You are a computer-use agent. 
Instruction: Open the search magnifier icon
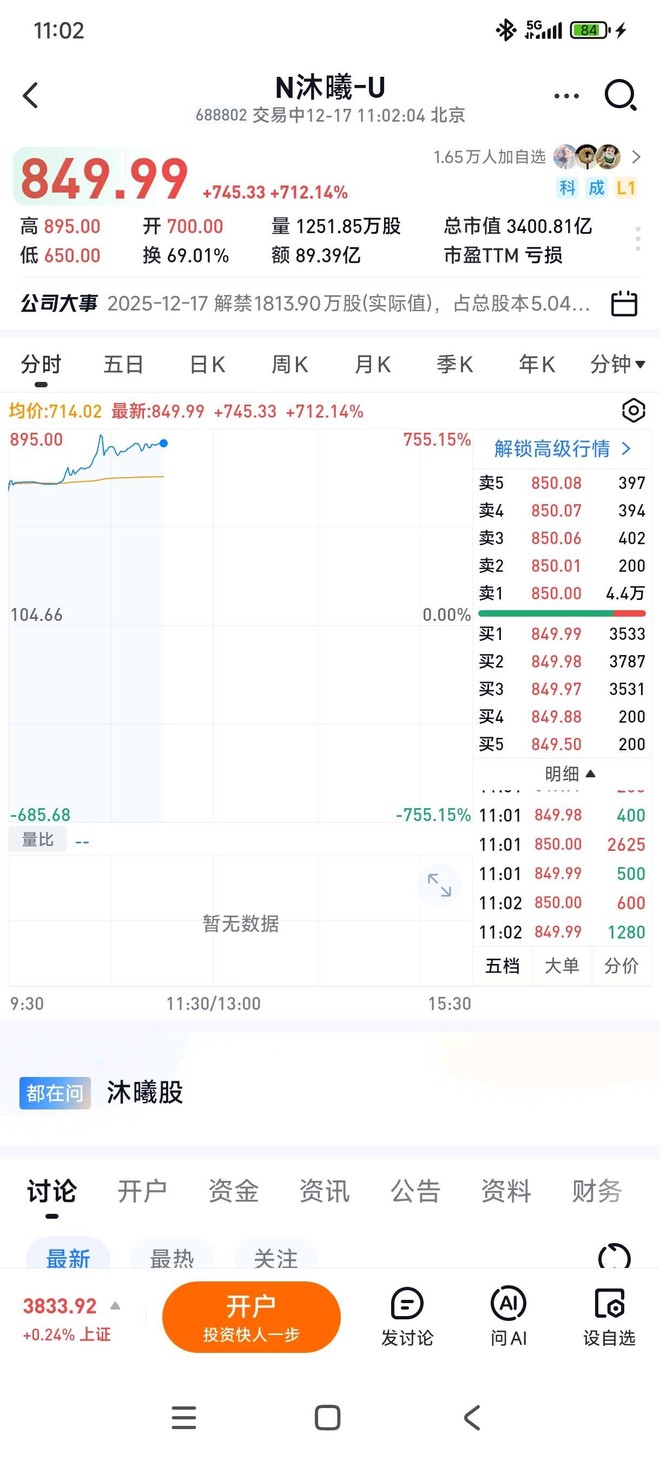click(622, 95)
